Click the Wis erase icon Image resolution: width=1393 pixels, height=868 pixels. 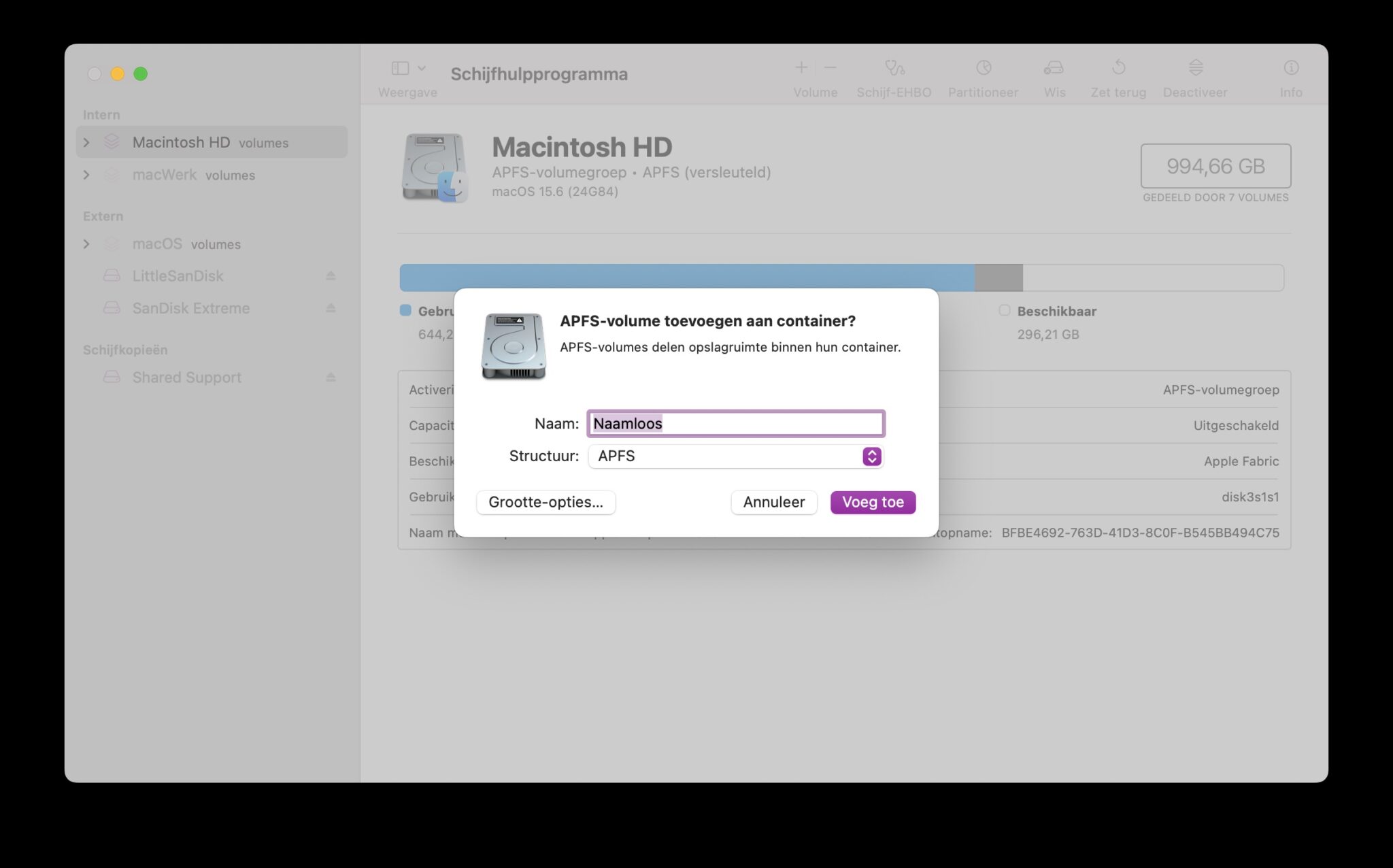coord(1054,68)
